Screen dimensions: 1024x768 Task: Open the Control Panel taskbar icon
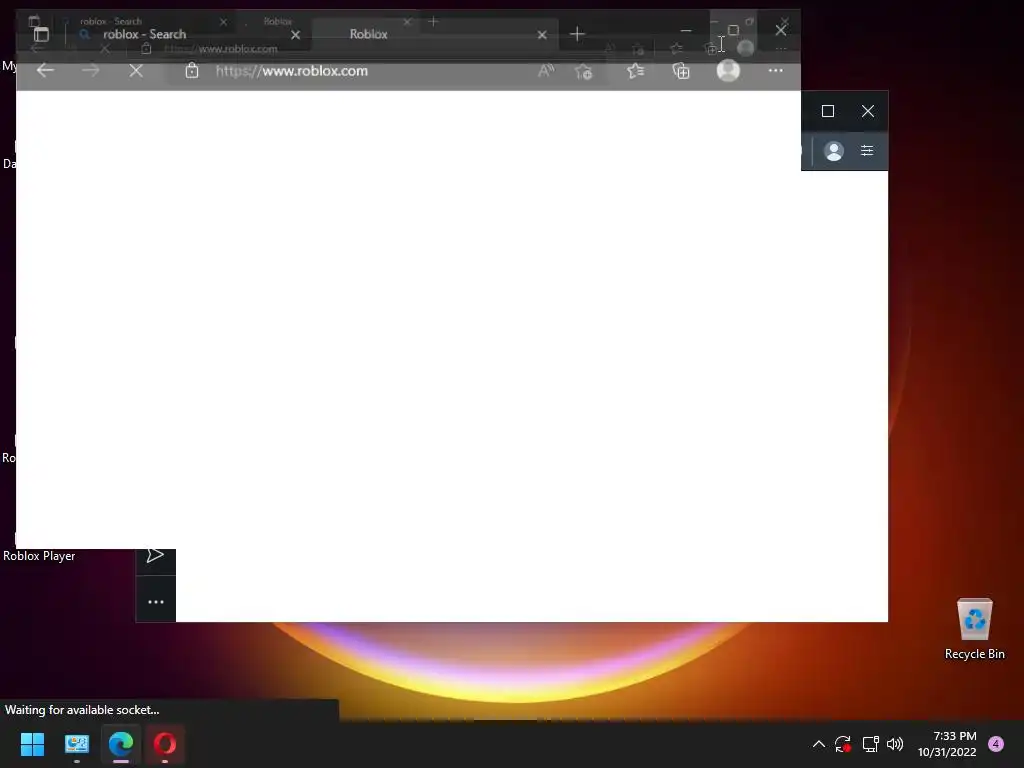click(x=76, y=744)
